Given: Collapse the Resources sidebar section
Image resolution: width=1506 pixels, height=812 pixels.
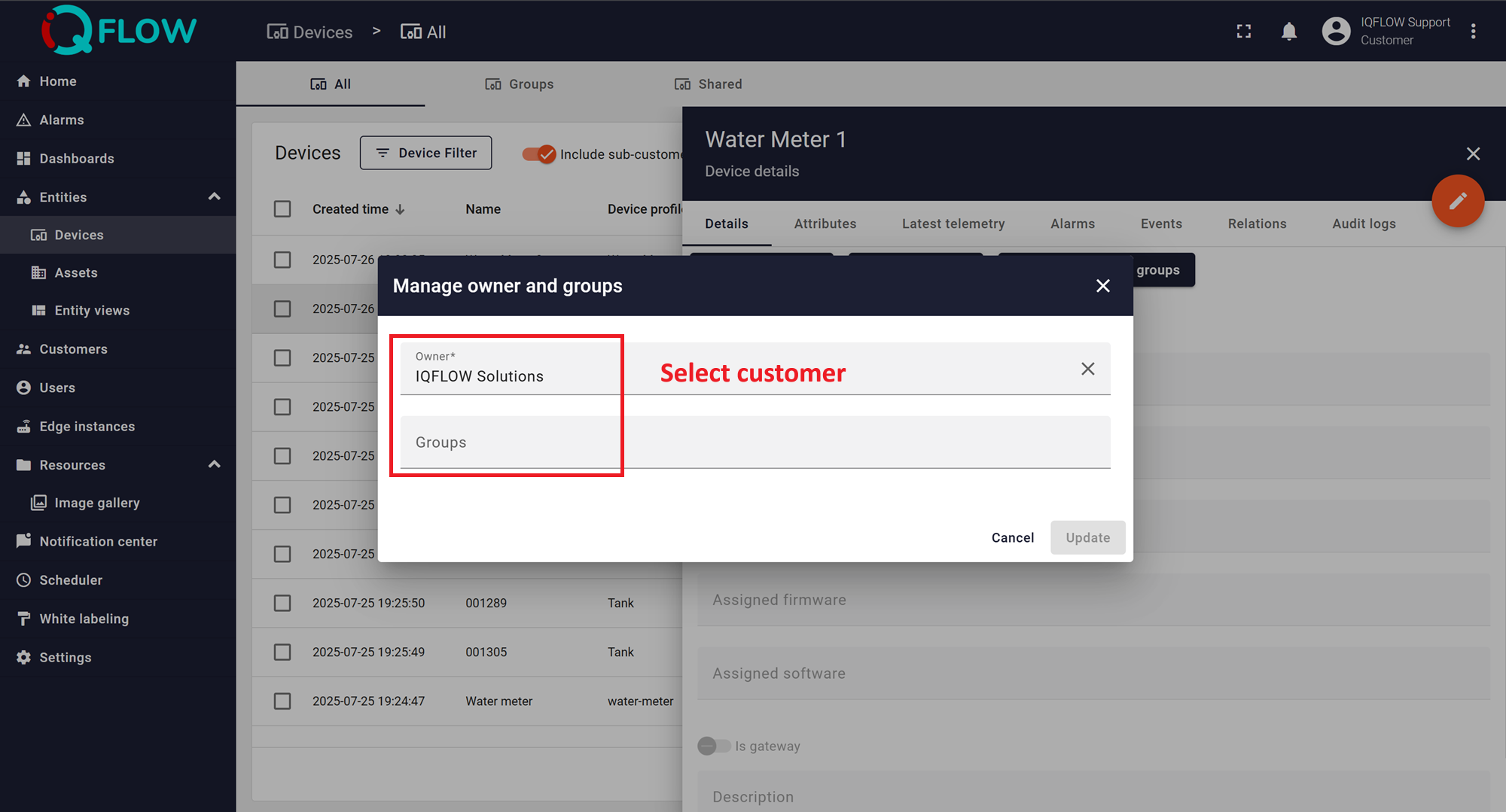Looking at the screenshot, I should click(x=214, y=464).
